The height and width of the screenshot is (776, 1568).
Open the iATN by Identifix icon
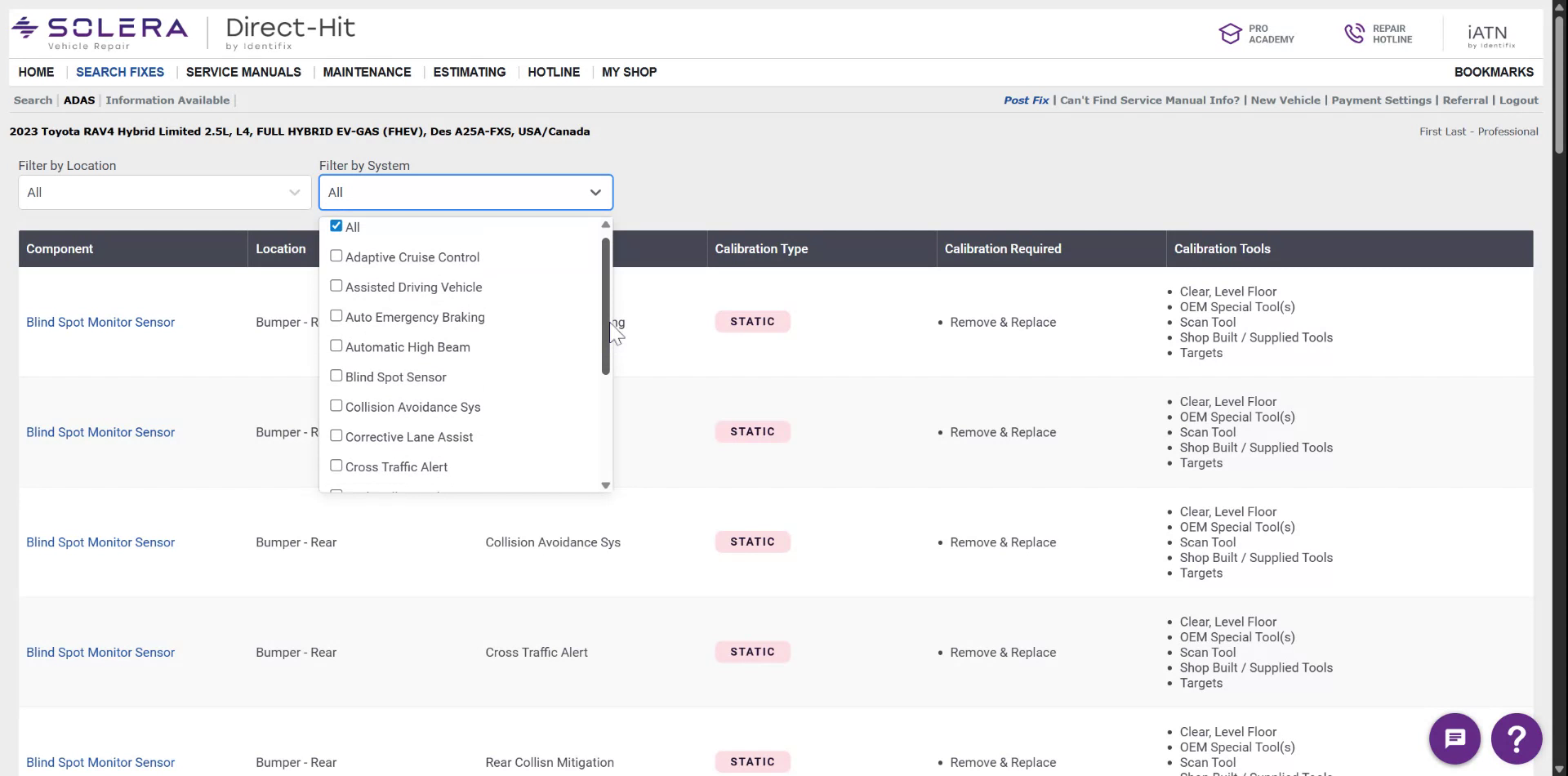pos(1490,33)
